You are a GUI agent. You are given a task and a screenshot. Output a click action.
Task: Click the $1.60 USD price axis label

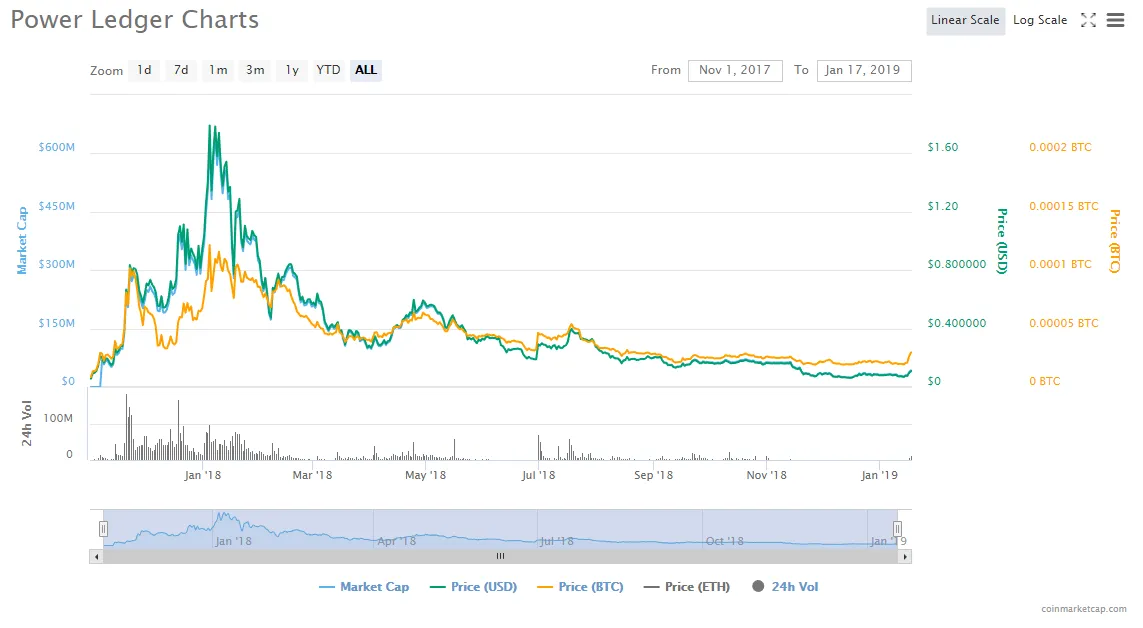943,147
